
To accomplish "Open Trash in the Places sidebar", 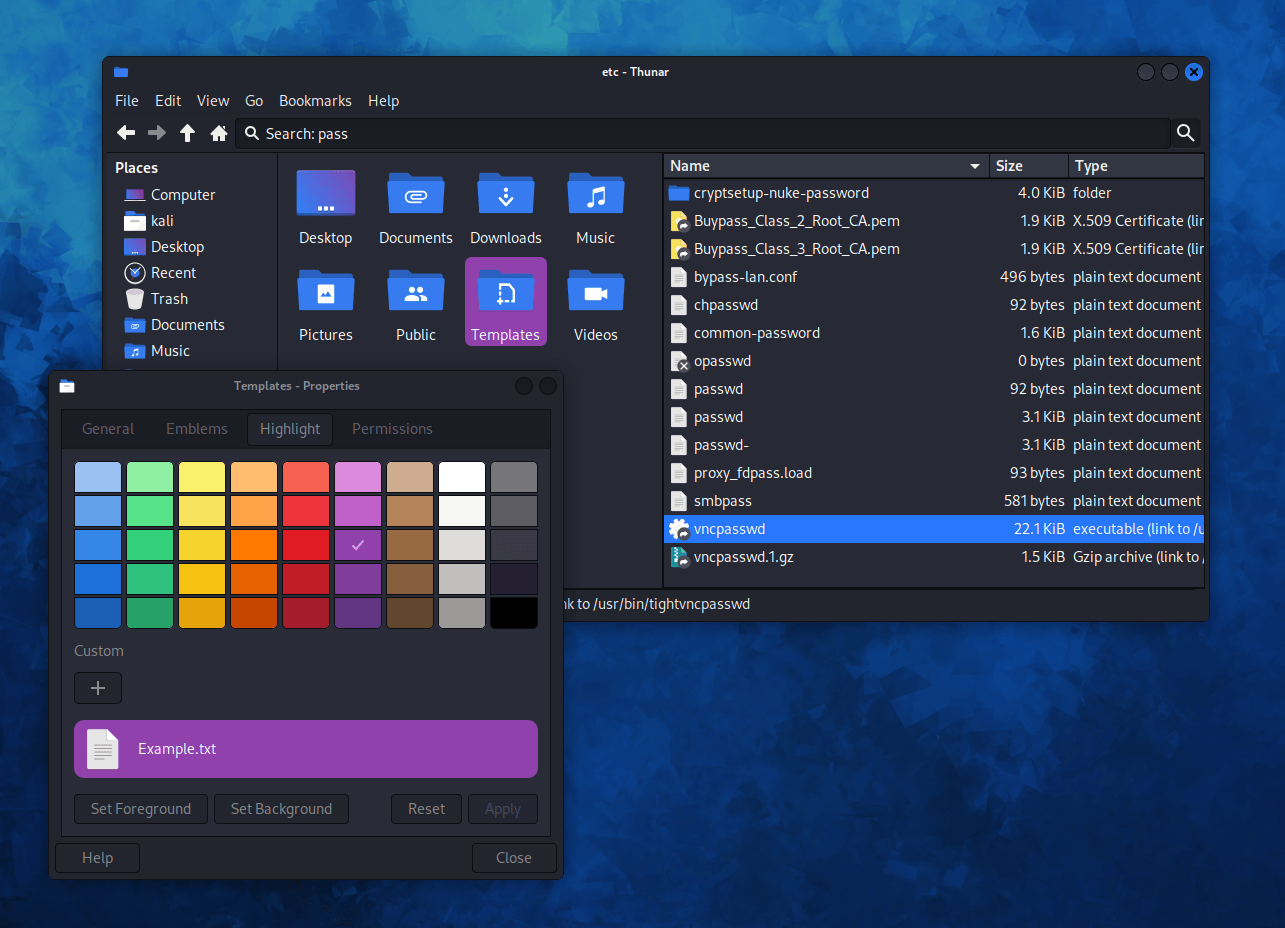I will 169,299.
